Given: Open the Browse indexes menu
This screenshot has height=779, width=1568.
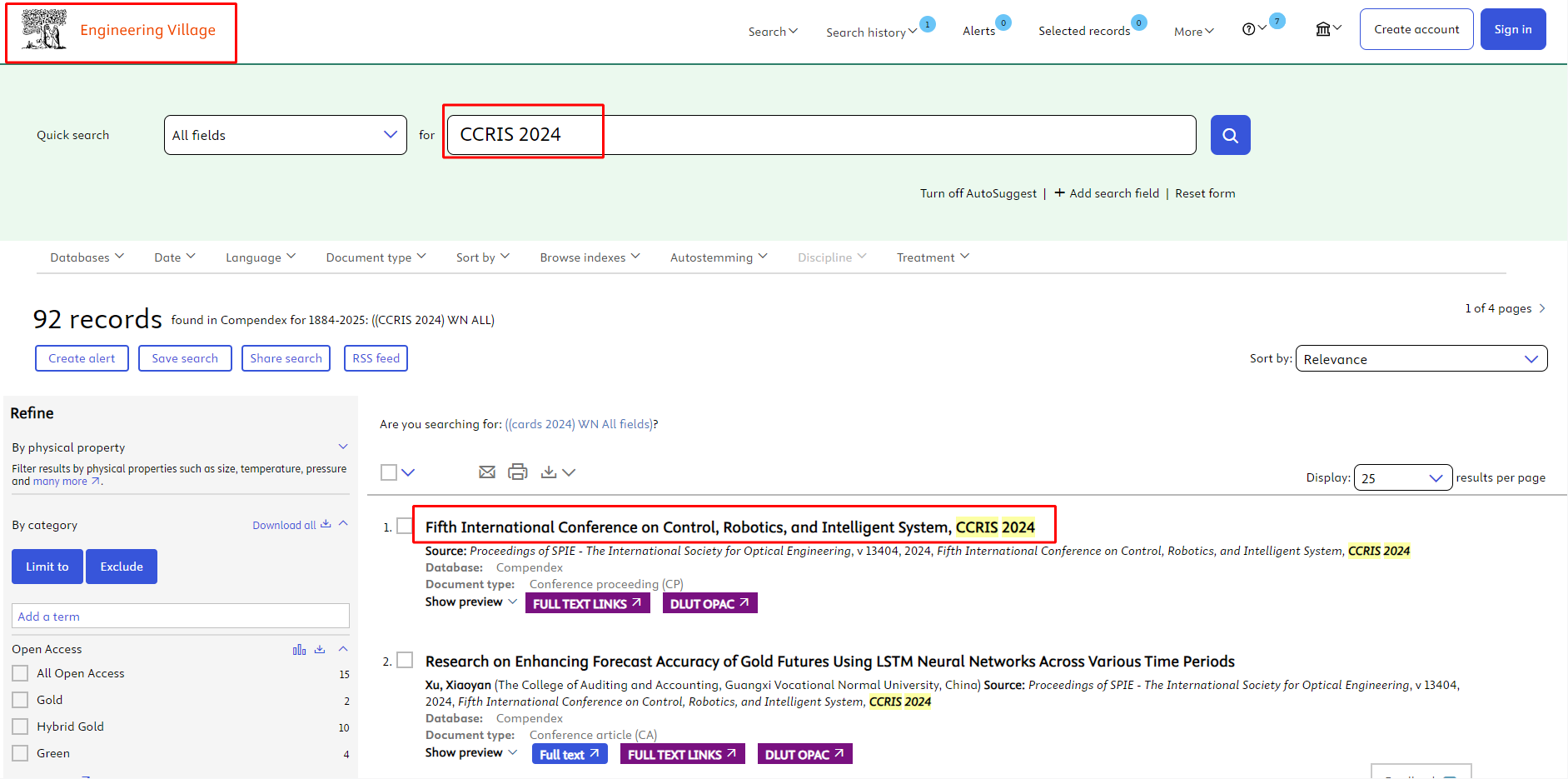Looking at the screenshot, I should pos(590,257).
